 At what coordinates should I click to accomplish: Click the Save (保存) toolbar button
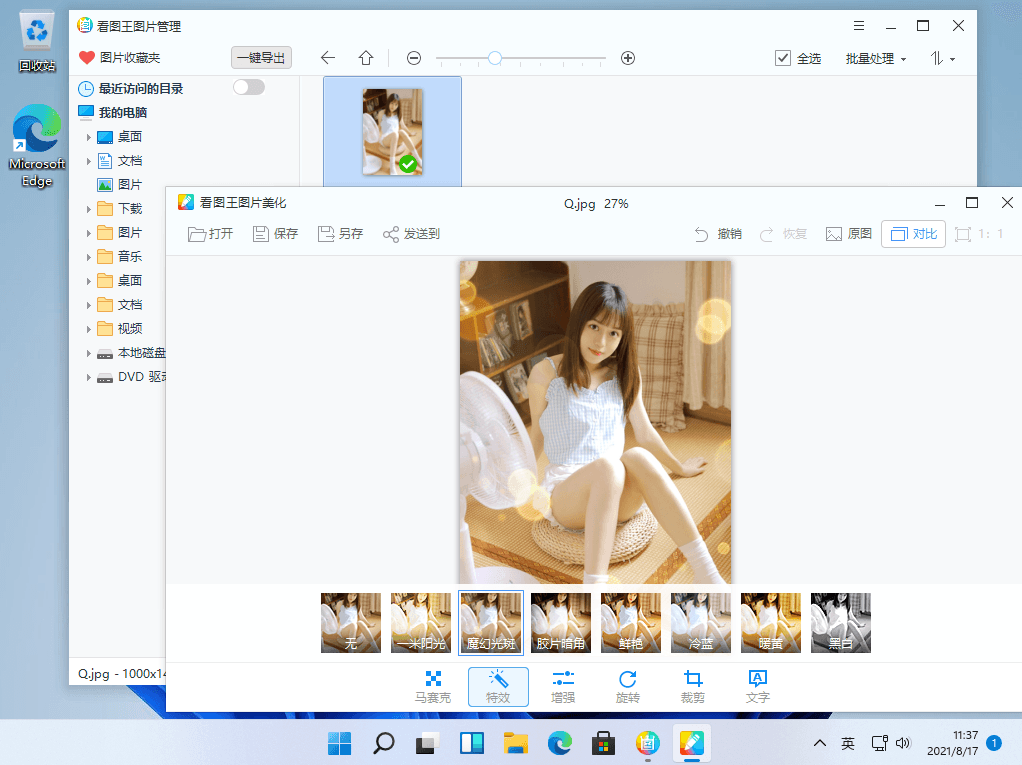275,234
